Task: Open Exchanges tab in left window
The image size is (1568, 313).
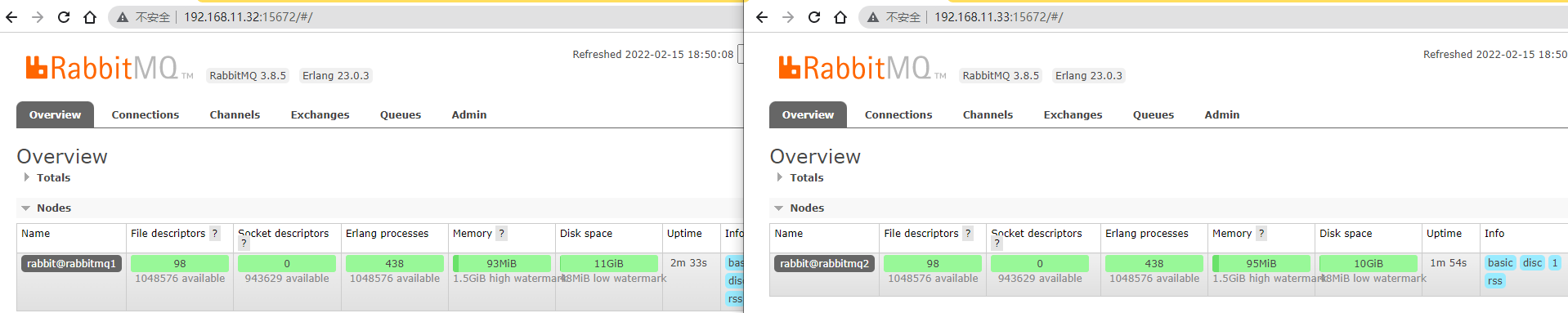Action: 320,114
